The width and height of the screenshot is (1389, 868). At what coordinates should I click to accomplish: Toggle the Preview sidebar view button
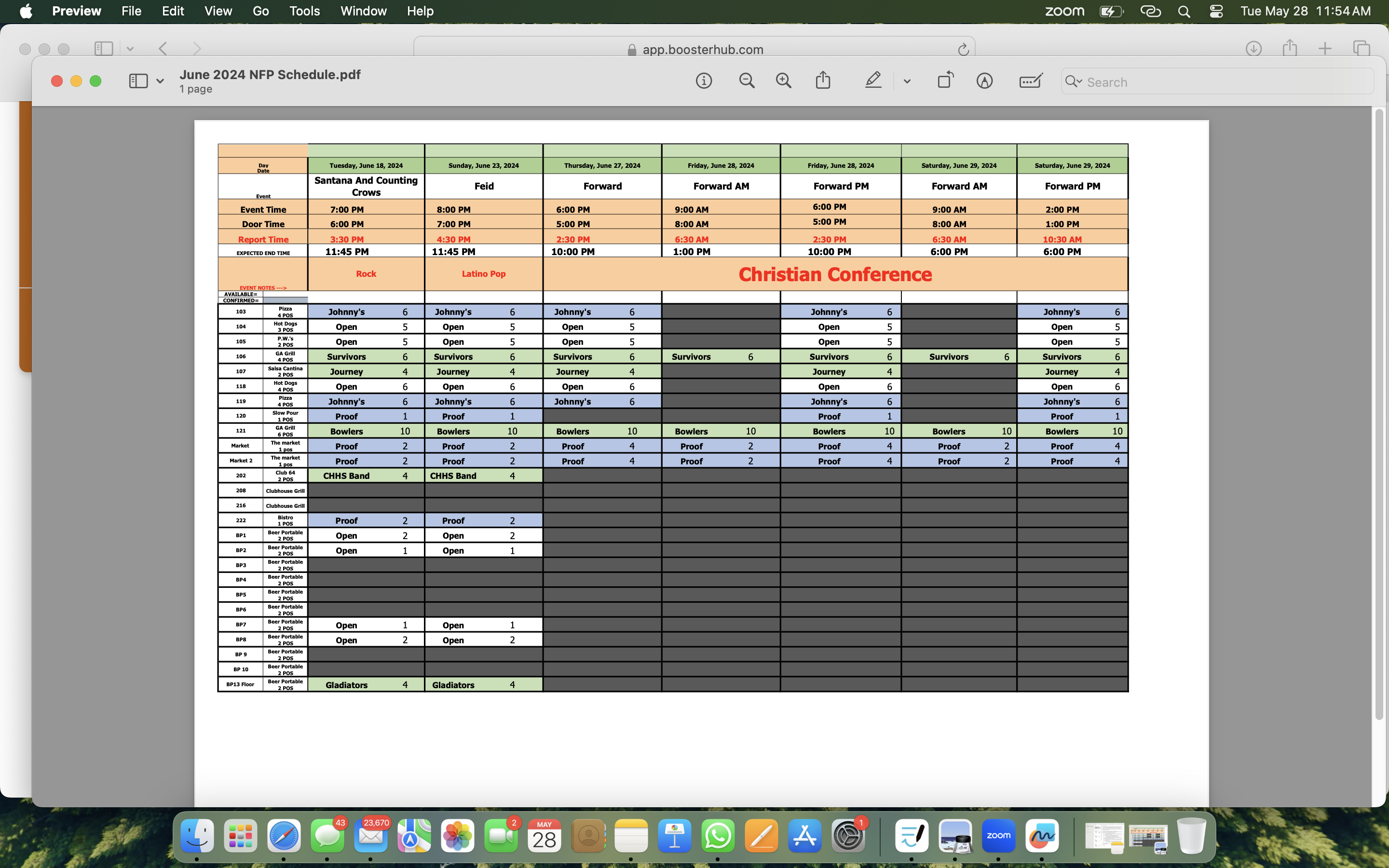(138, 81)
